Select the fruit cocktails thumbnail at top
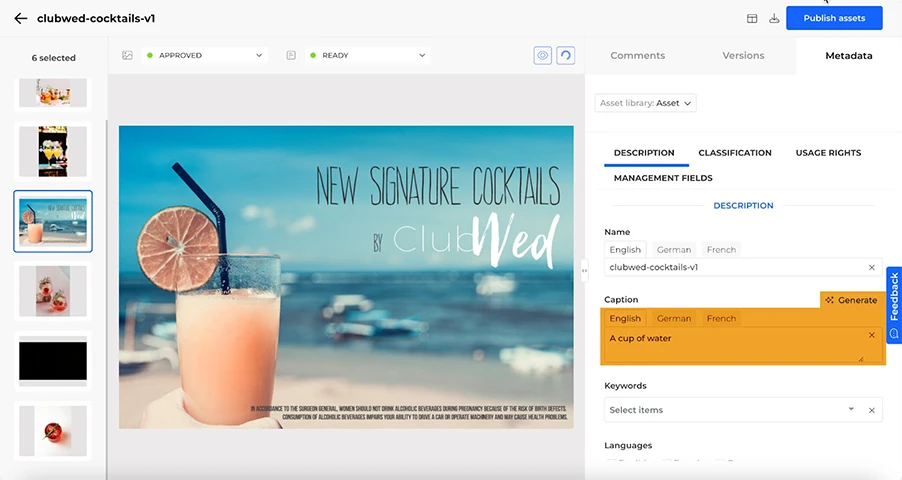The height and width of the screenshot is (480, 902). pos(53,93)
